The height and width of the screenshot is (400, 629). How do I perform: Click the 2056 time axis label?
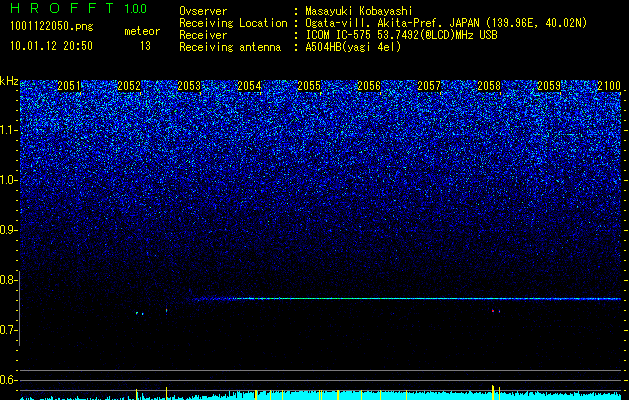tap(369, 86)
